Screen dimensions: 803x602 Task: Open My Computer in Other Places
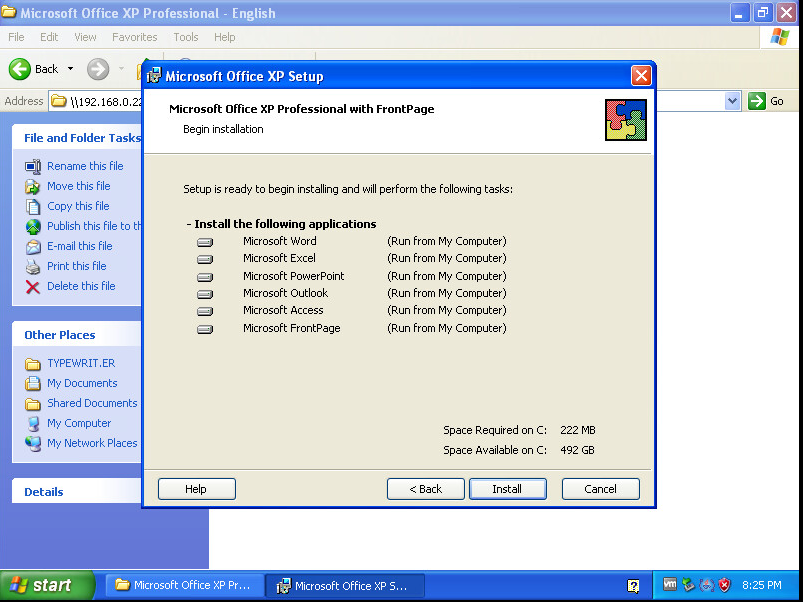pyautogui.click(x=79, y=423)
